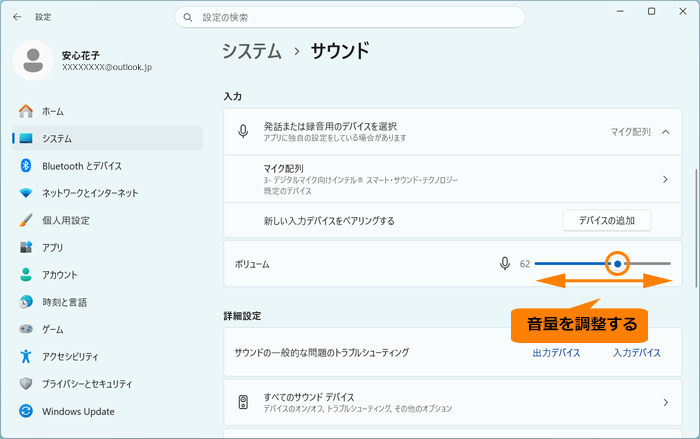Image resolution: width=700 pixels, height=439 pixels.
Task: Click システム breadcrumb link
Action: (x=252, y=51)
